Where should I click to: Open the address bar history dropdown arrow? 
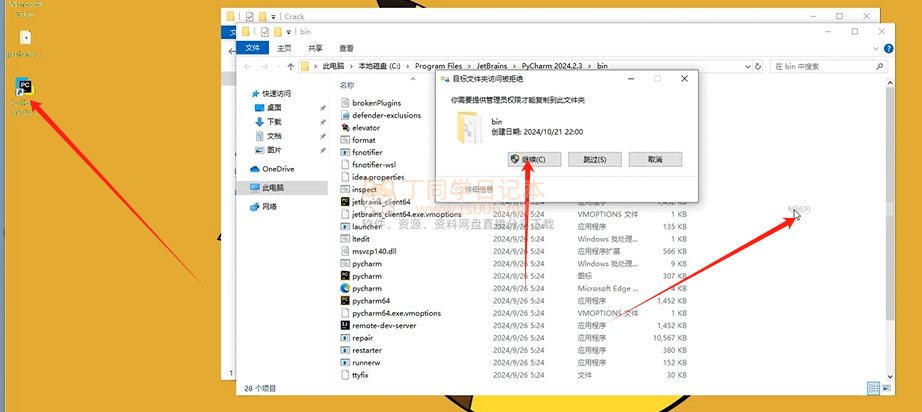[x=747, y=66]
